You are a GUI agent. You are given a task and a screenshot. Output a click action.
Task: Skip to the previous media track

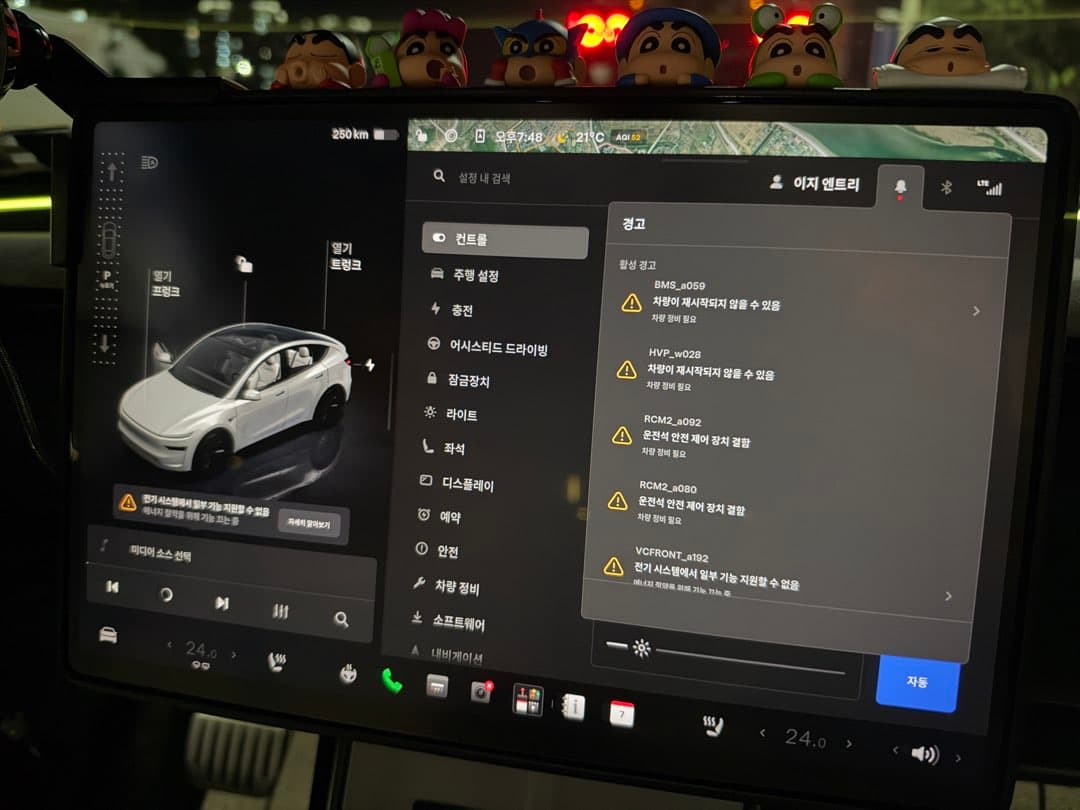[112, 587]
